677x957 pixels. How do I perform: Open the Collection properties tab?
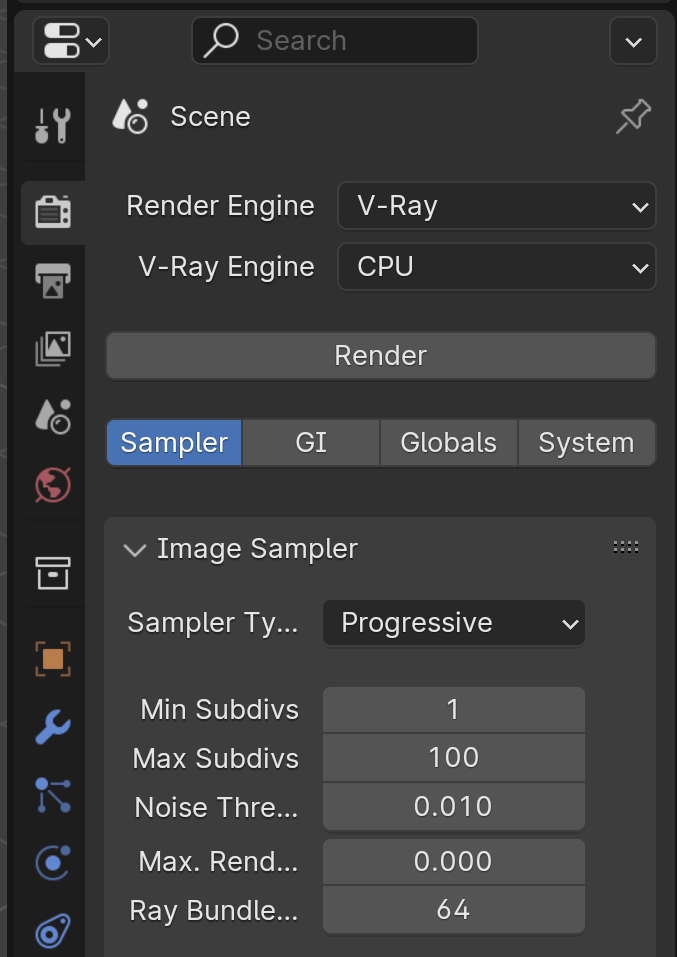(53, 573)
